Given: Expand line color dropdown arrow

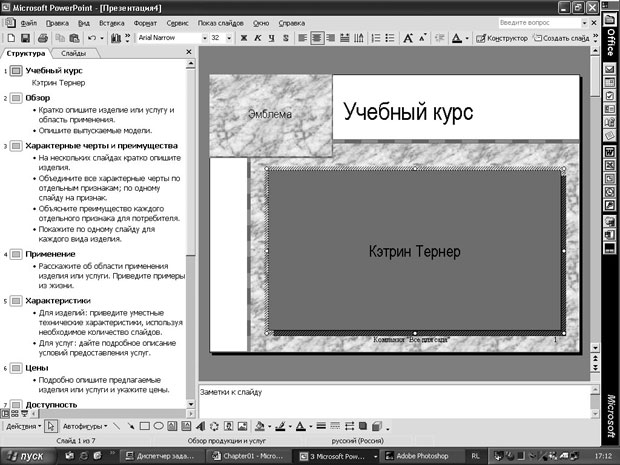Looking at the screenshot, I should coord(290,426).
